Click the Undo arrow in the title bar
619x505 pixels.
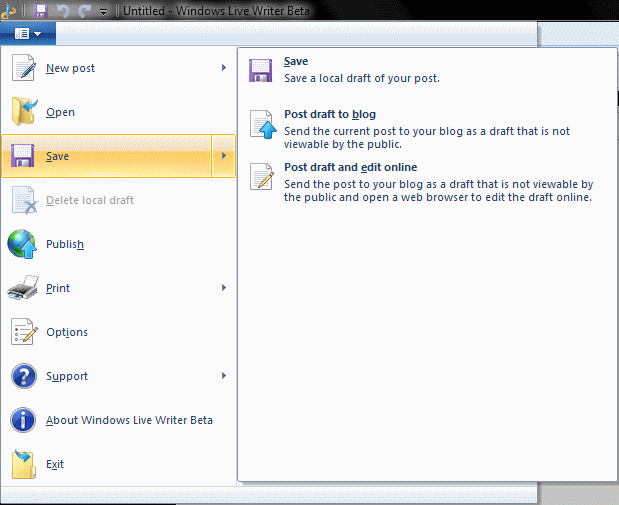click(63, 11)
